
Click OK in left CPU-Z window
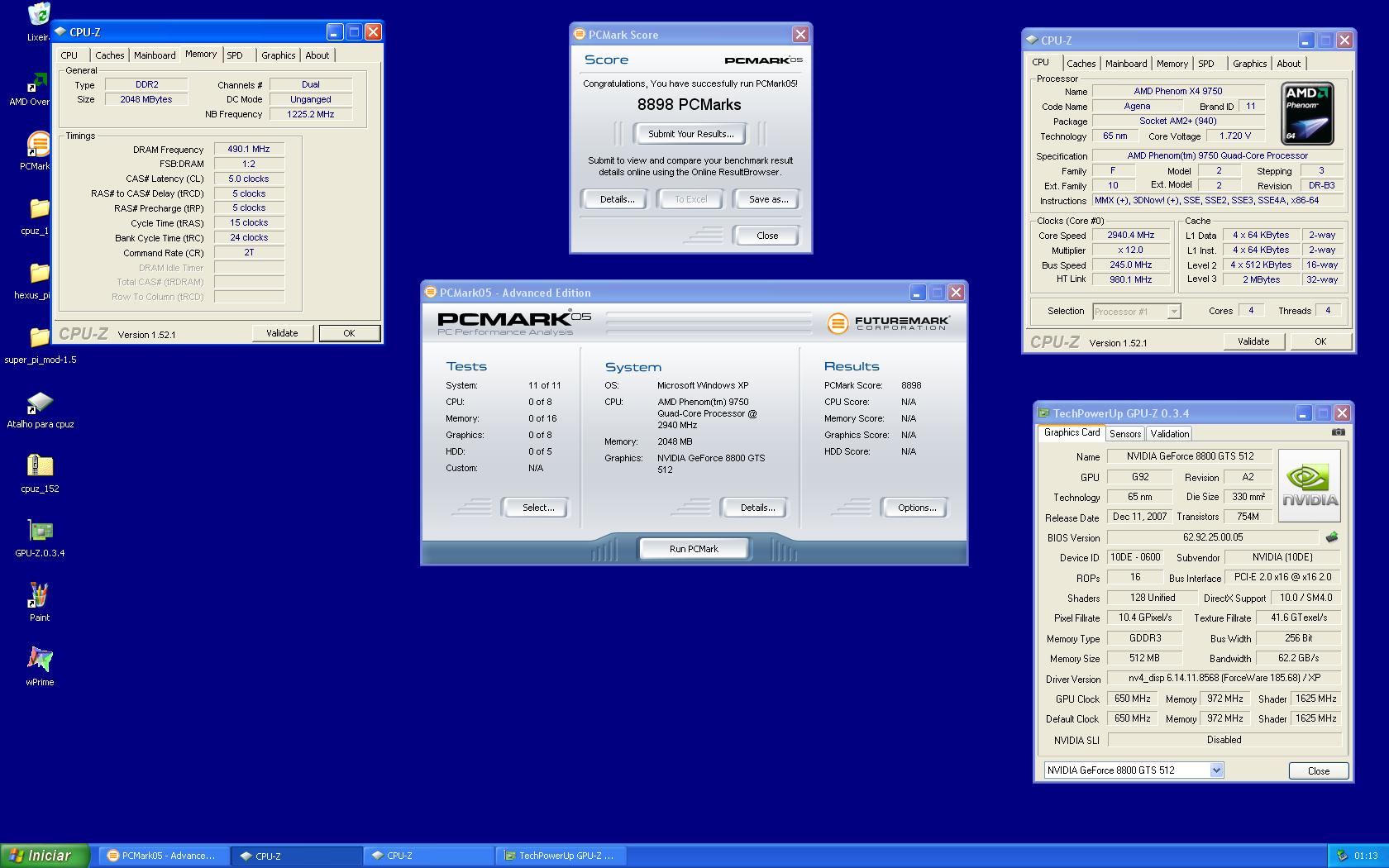(x=349, y=333)
